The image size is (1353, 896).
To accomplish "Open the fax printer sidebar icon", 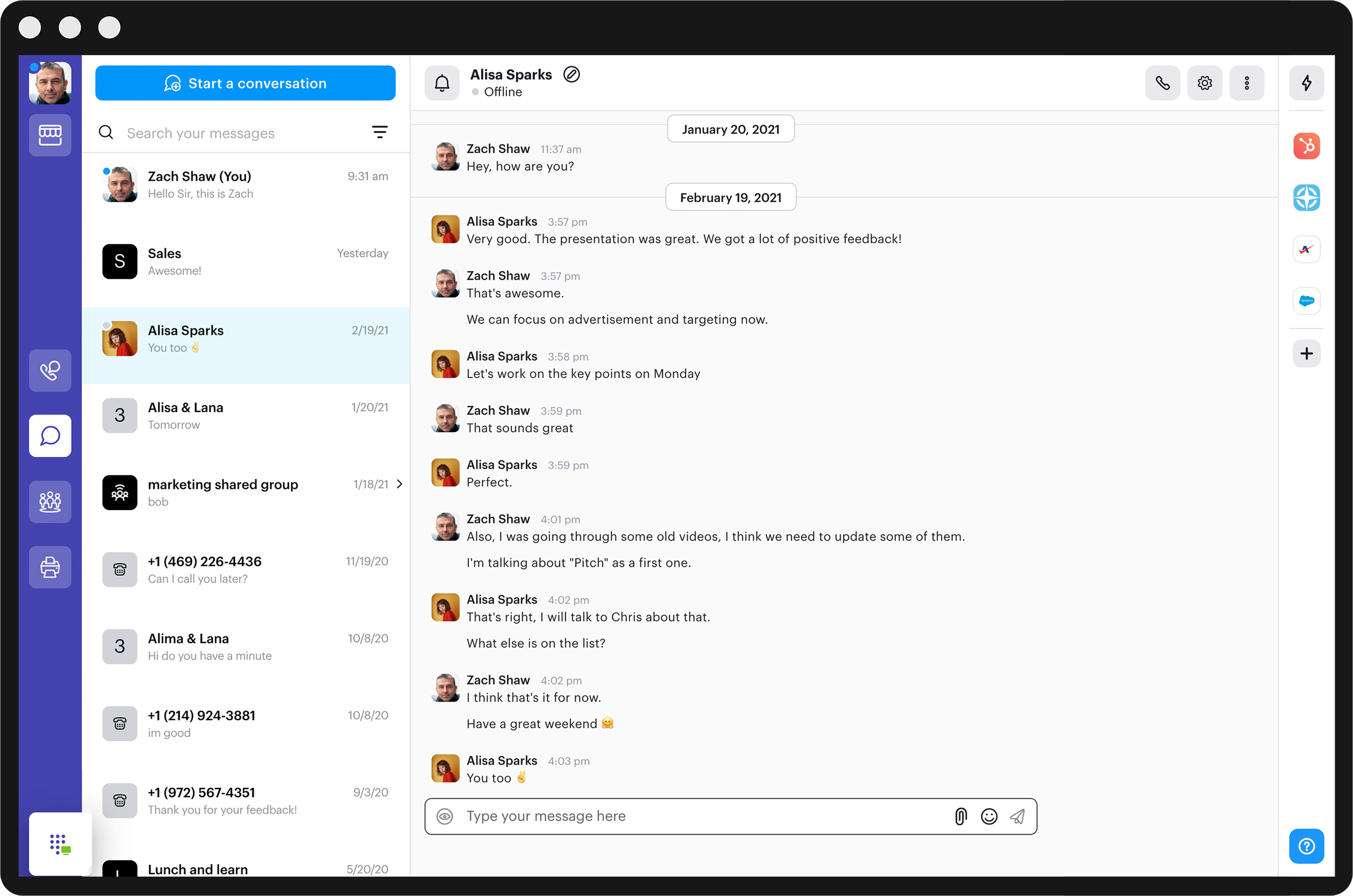I will pyautogui.click(x=50, y=568).
